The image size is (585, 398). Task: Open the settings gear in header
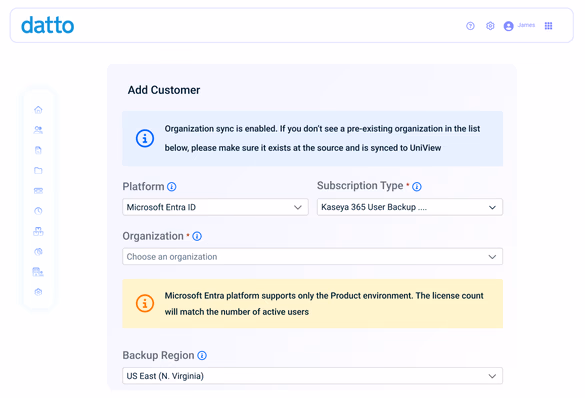click(490, 26)
